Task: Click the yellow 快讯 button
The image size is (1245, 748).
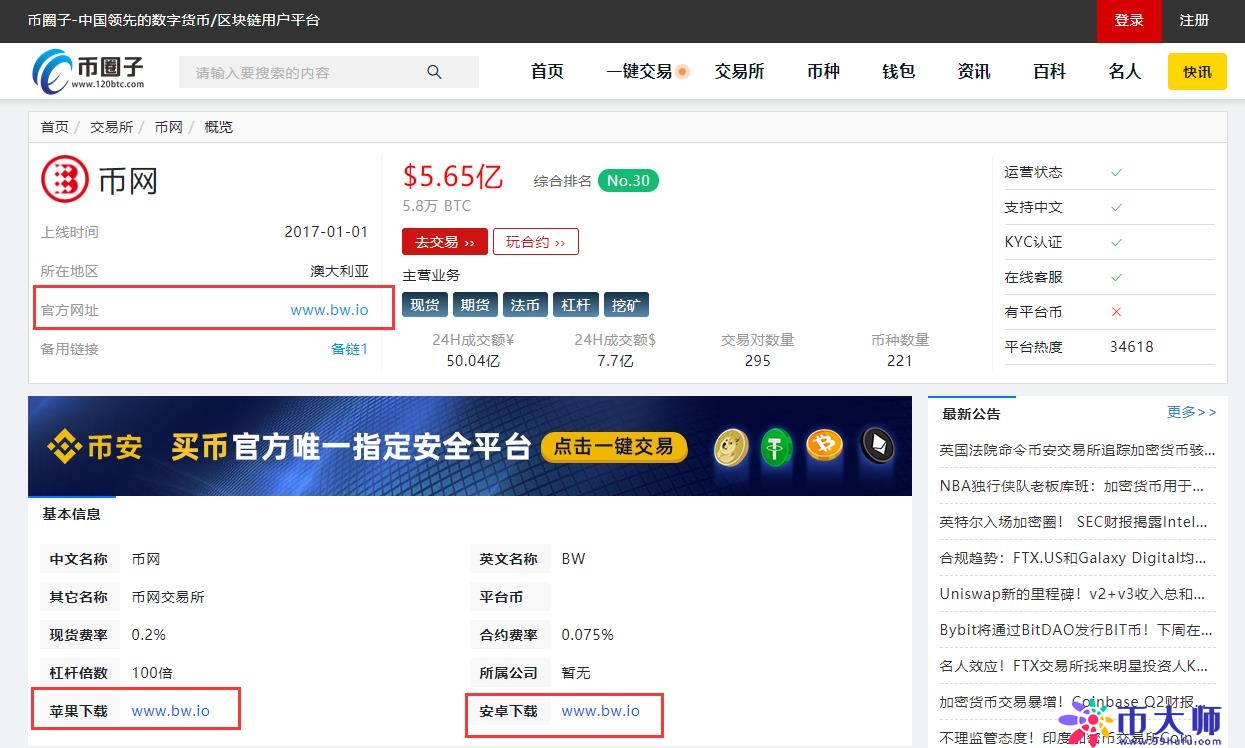Action: (1197, 72)
